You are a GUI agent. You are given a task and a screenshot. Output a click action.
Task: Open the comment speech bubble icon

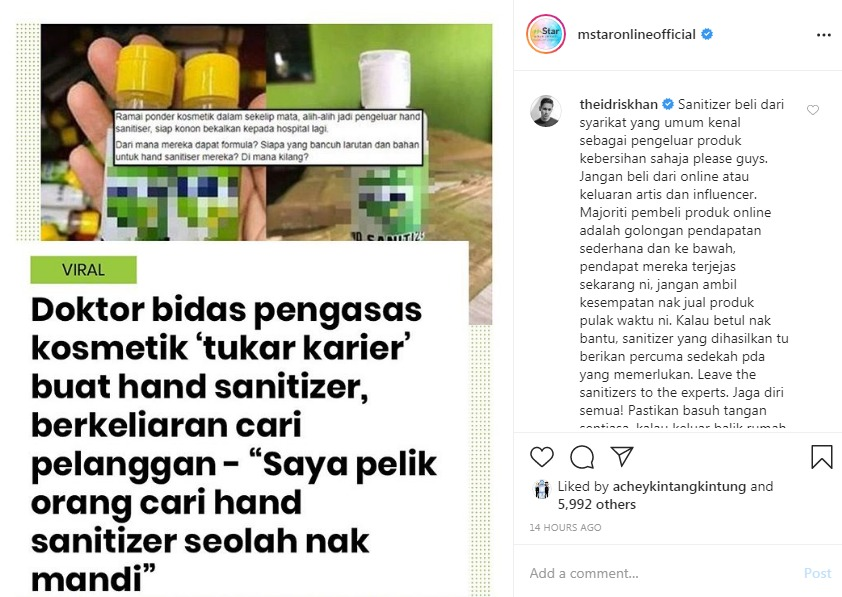click(x=582, y=457)
